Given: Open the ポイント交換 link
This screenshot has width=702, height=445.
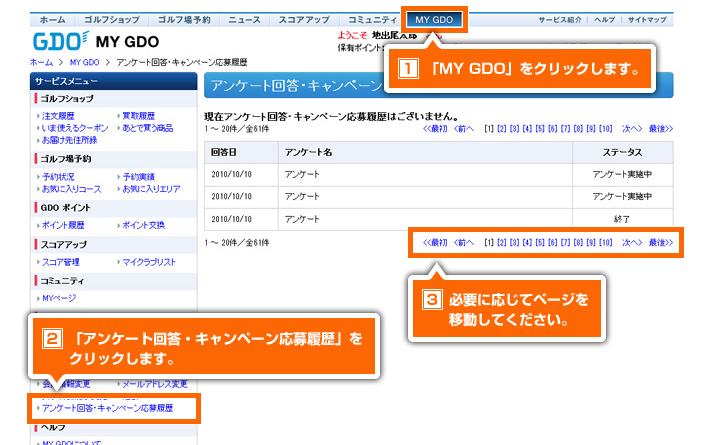Looking at the screenshot, I should [143, 225].
